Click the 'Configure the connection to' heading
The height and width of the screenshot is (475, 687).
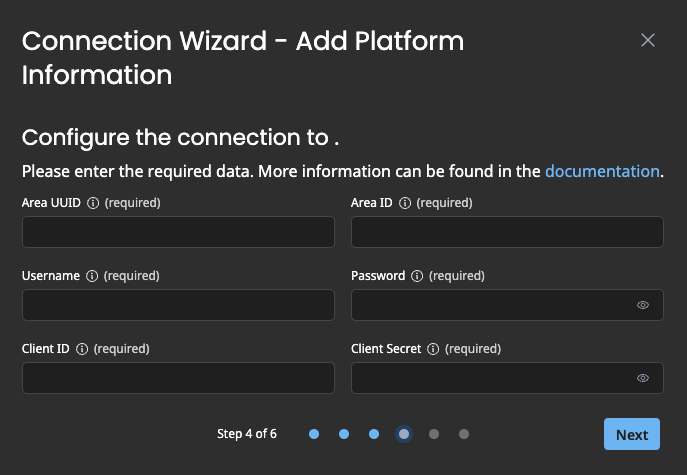[x=180, y=138]
